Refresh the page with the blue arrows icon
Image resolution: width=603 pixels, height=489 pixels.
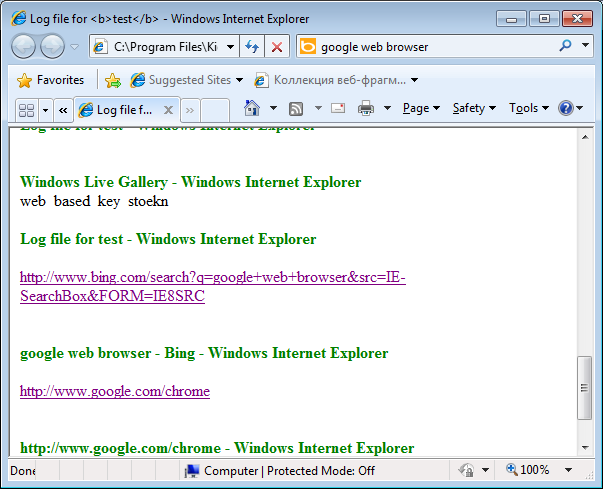pos(252,47)
